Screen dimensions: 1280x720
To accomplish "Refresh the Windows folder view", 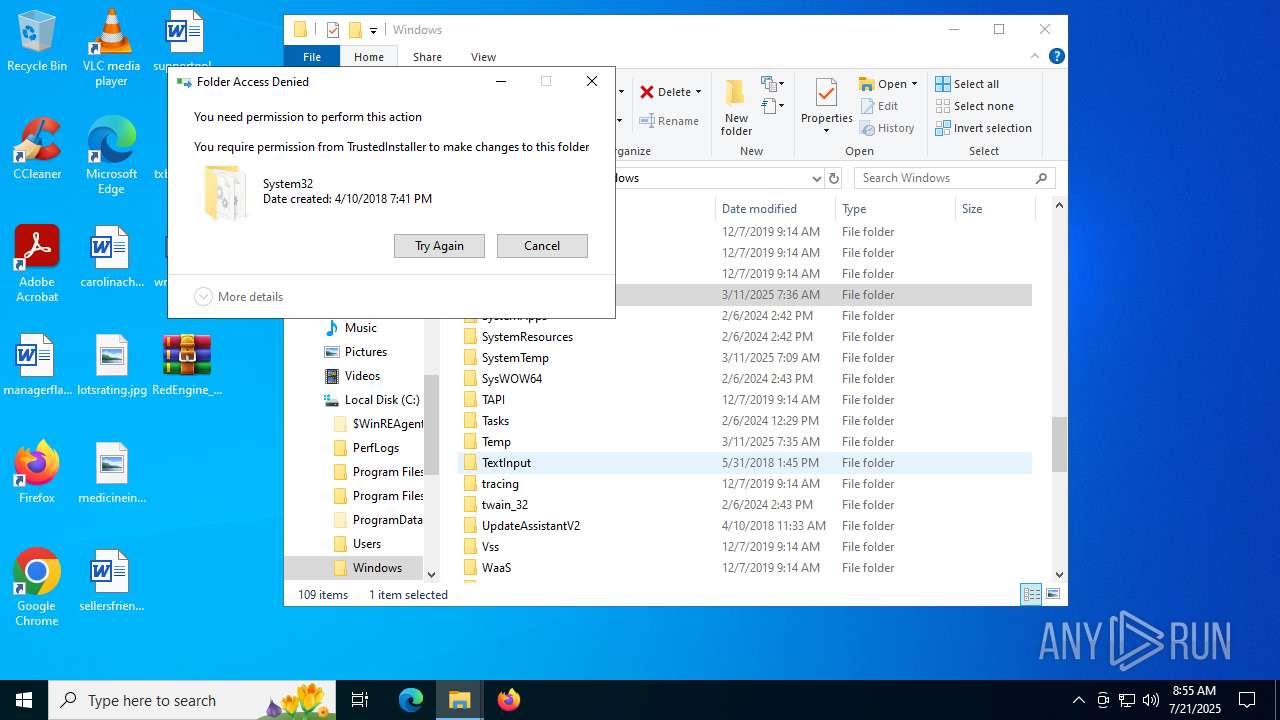I will [x=834, y=178].
